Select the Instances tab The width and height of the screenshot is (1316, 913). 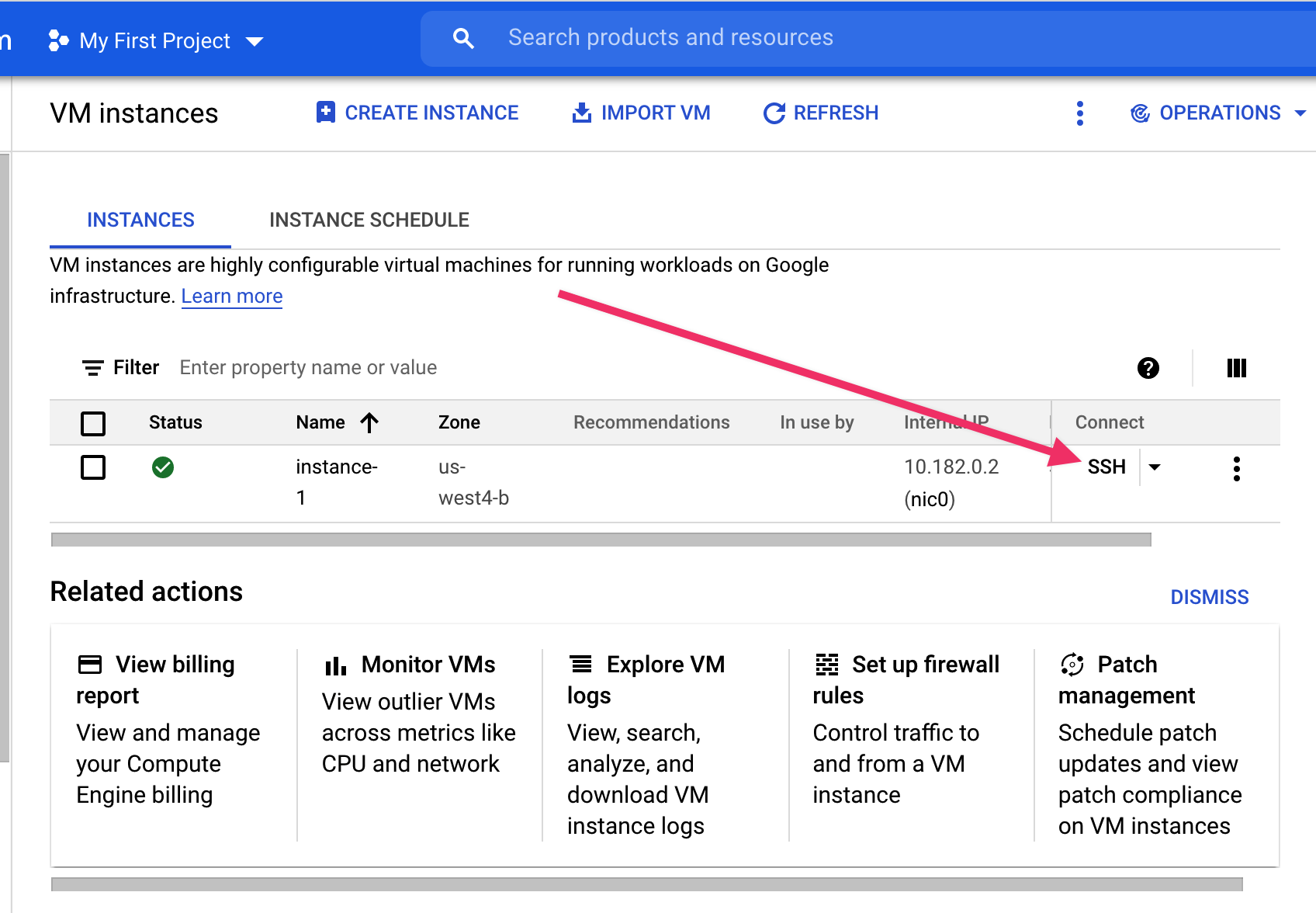140,220
